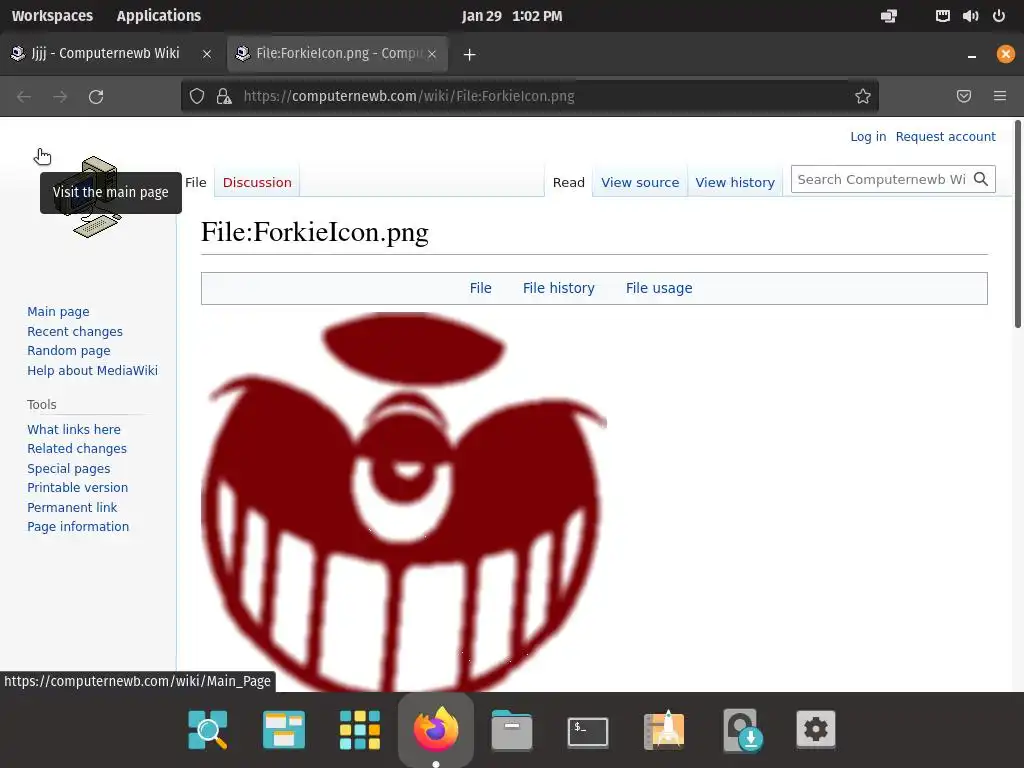Click the Firefox forward arrow button
Screen dimensions: 1024x768
click(60, 97)
